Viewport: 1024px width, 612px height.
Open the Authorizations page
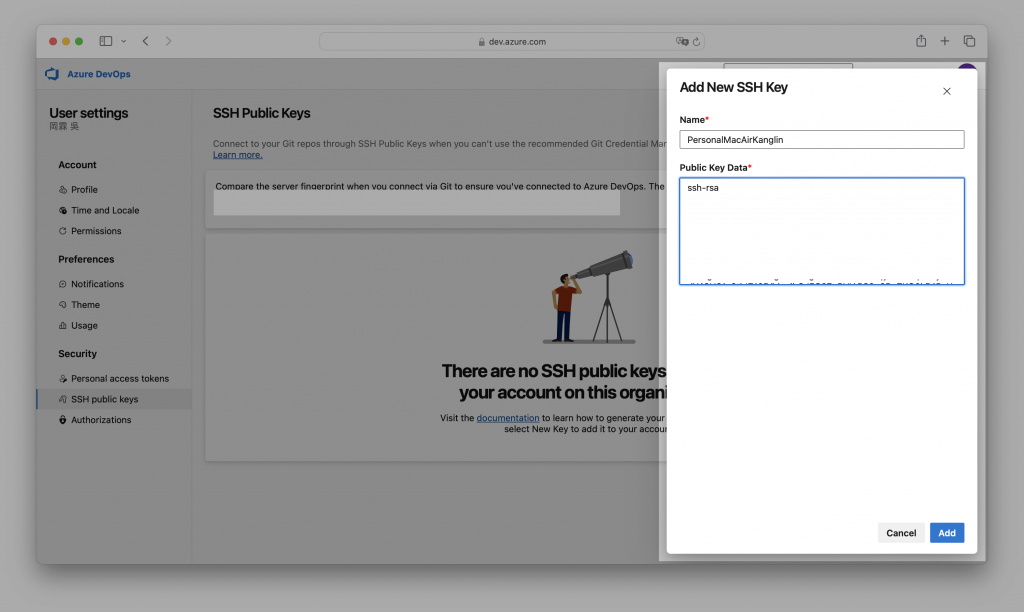tap(101, 420)
